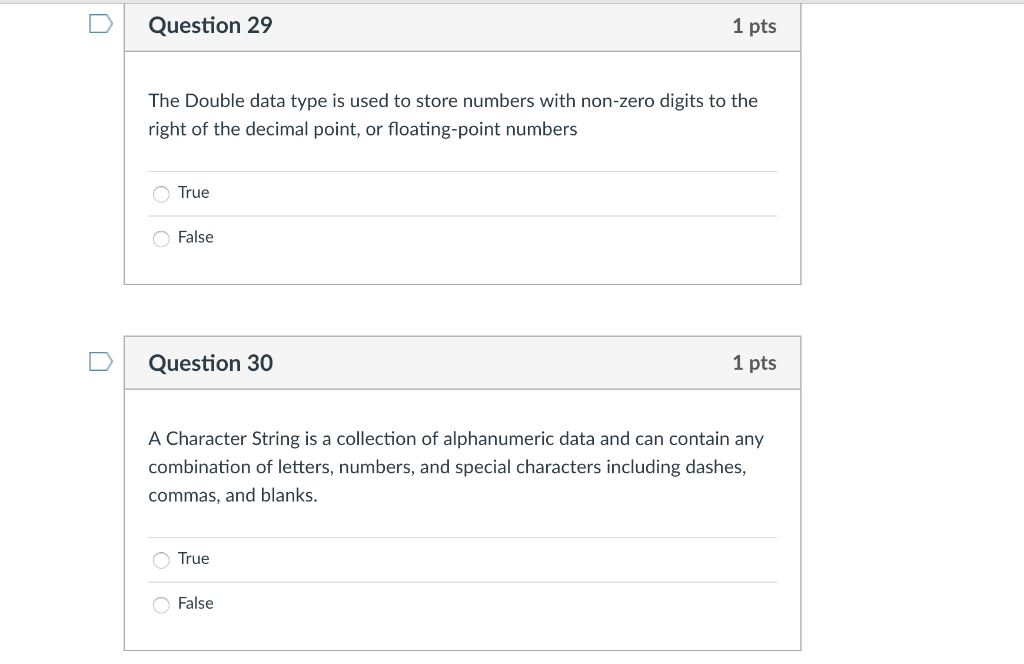Image resolution: width=1024 pixels, height=664 pixels.
Task: Select the flag icon above the bookmark icon
Action: 99,24
